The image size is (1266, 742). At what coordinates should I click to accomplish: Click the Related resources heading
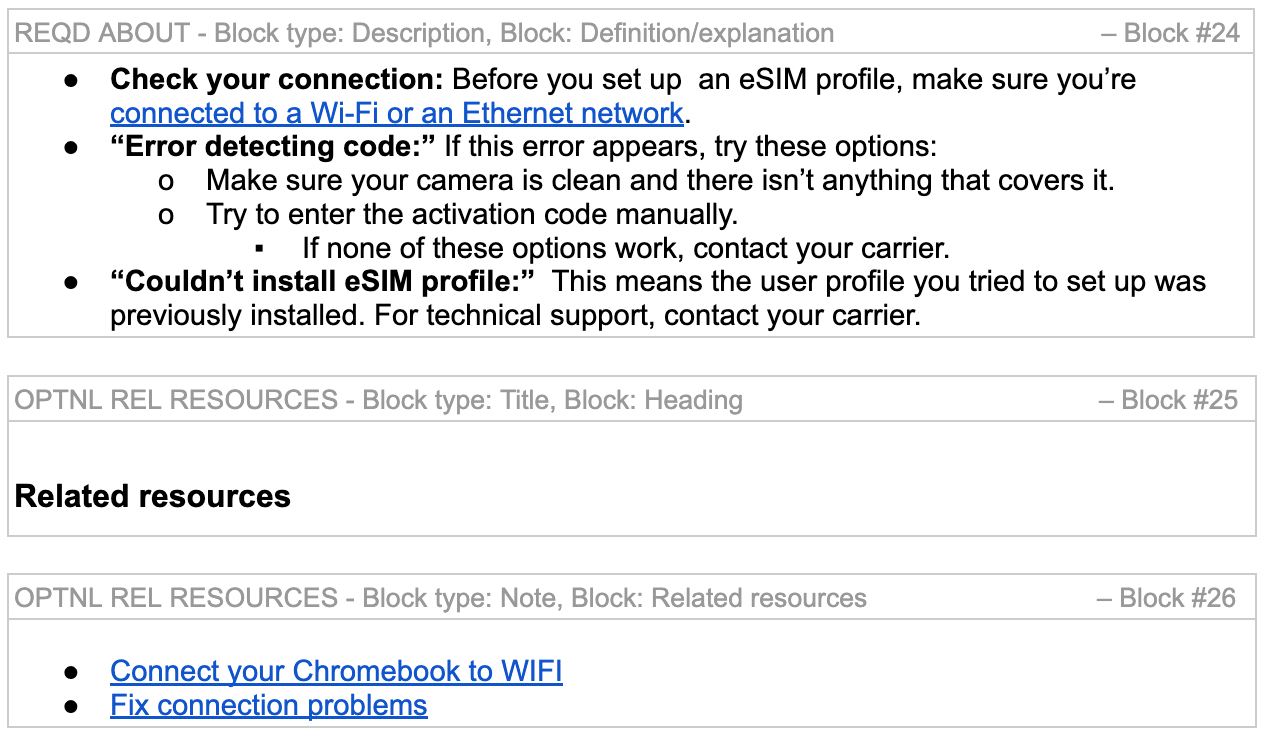point(153,496)
